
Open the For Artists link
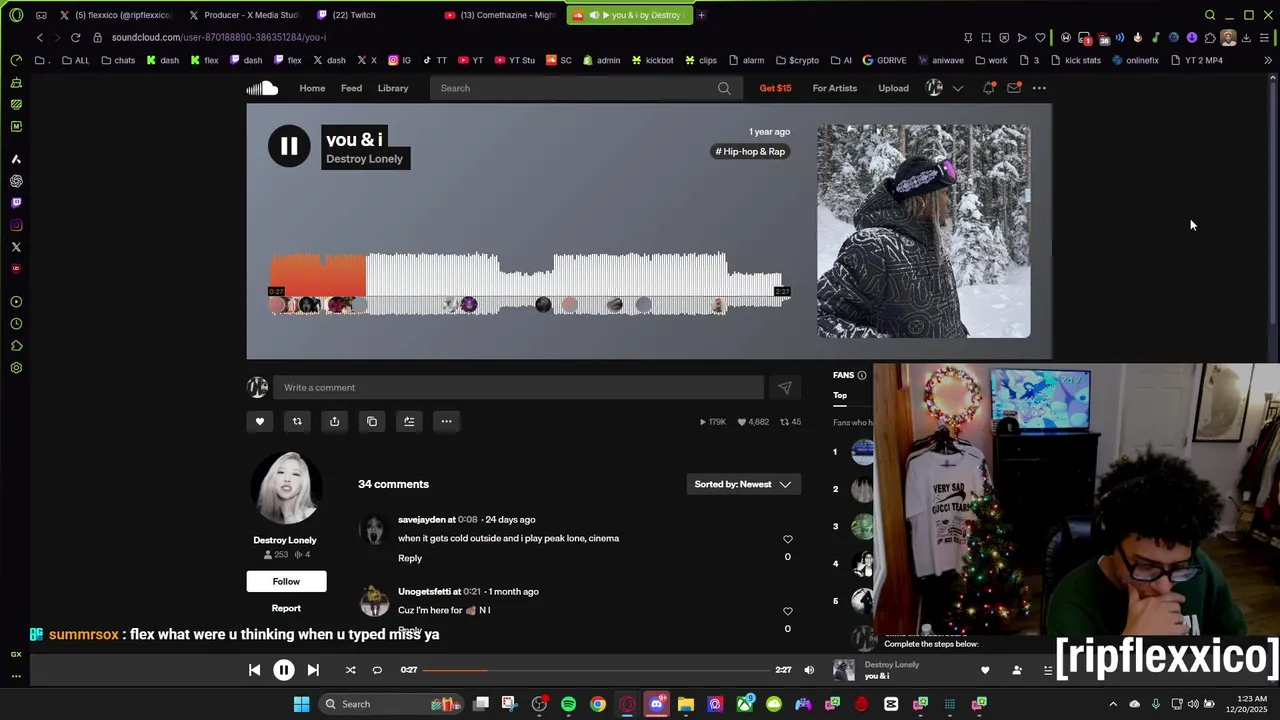[x=834, y=88]
